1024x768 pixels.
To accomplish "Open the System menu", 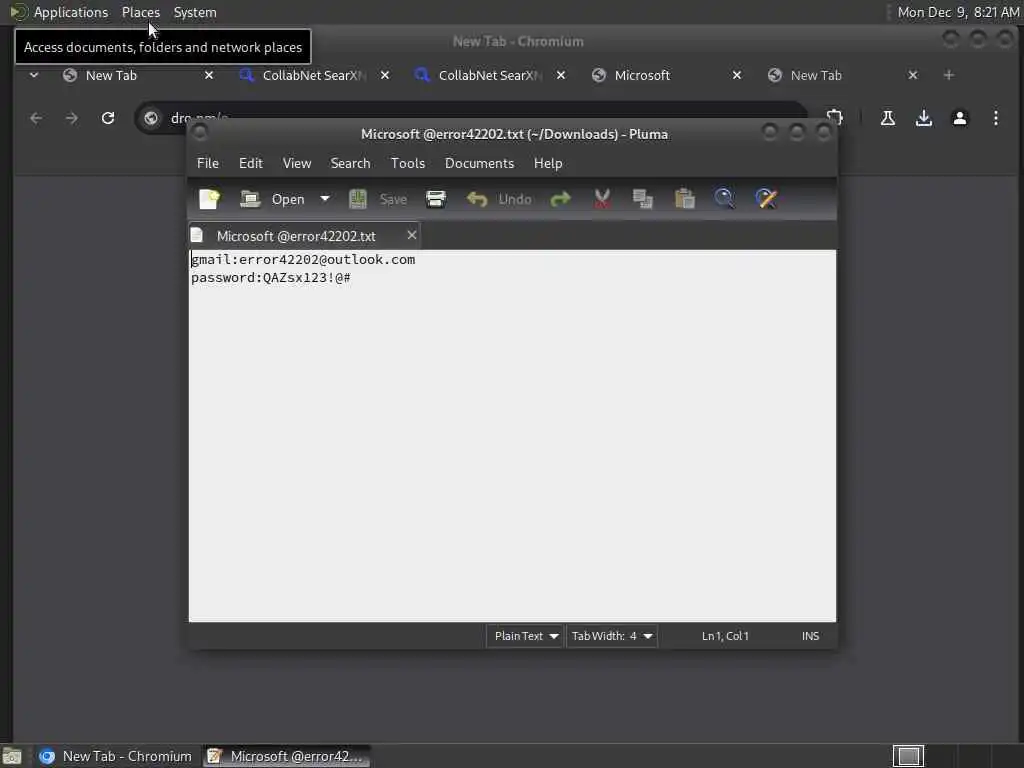I will pos(195,12).
